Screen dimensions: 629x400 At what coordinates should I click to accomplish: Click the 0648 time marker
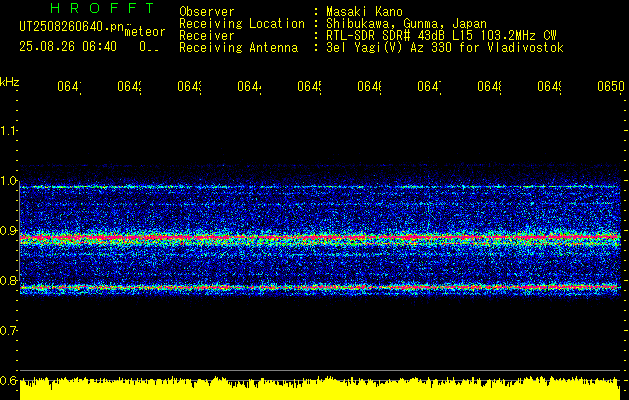click(489, 87)
